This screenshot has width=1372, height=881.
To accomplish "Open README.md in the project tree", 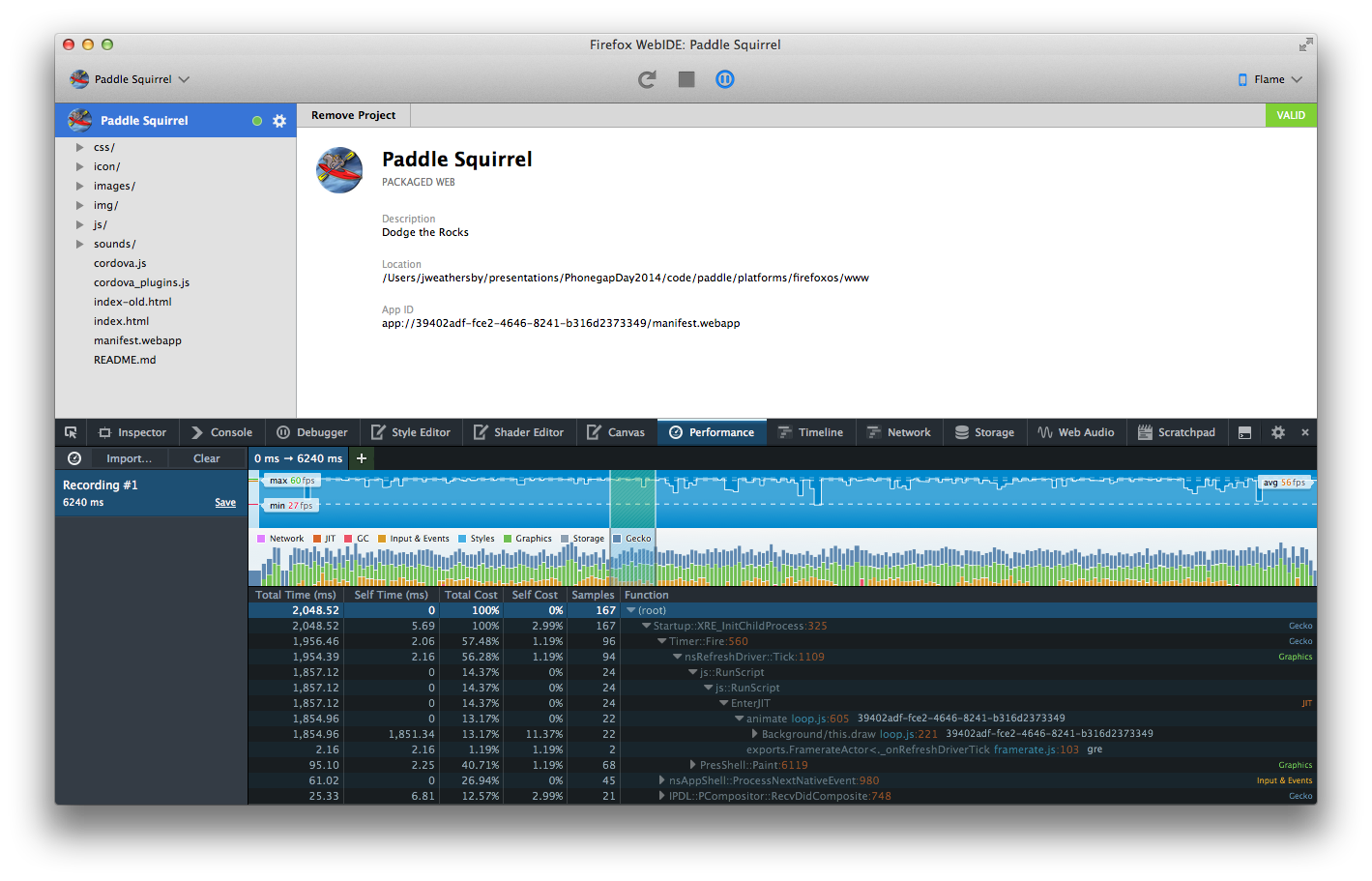I will (125, 360).
